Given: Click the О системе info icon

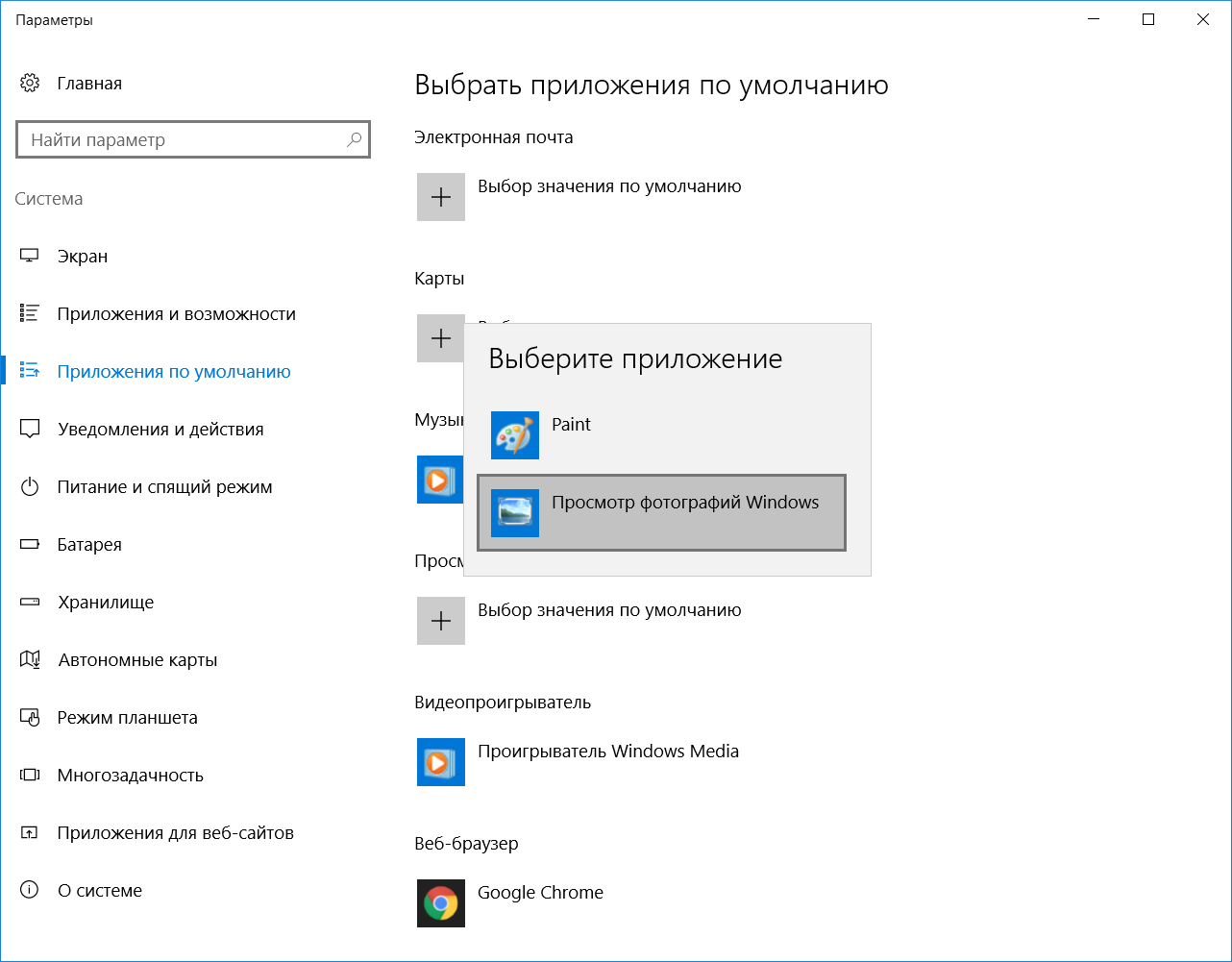Looking at the screenshot, I should click(x=30, y=891).
